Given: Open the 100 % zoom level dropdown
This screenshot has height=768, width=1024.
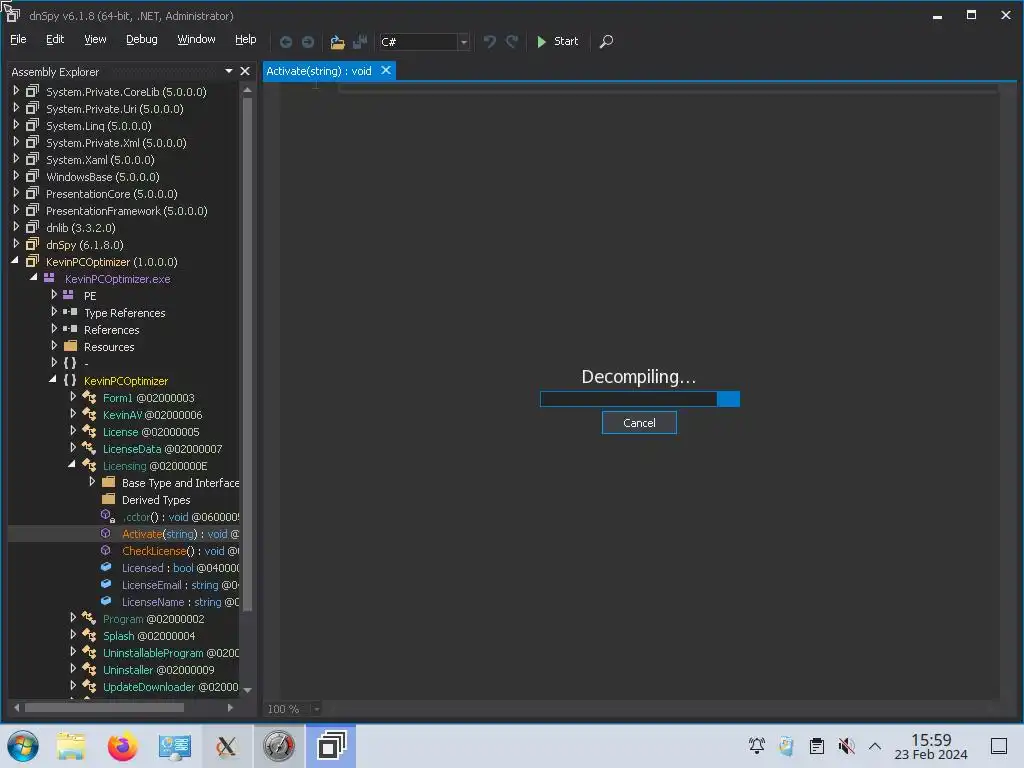Looking at the screenshot, I should pyautogui.click(x=316, y=709).
